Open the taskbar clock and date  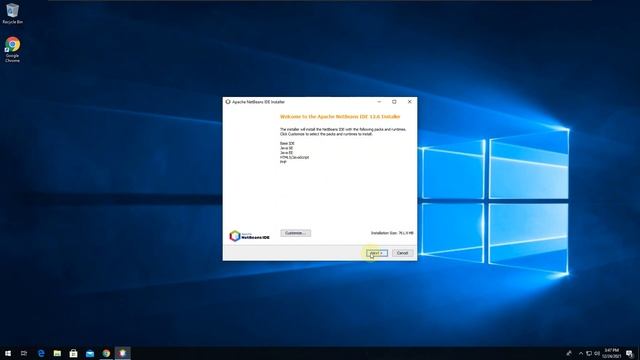(x=611, y=353)
